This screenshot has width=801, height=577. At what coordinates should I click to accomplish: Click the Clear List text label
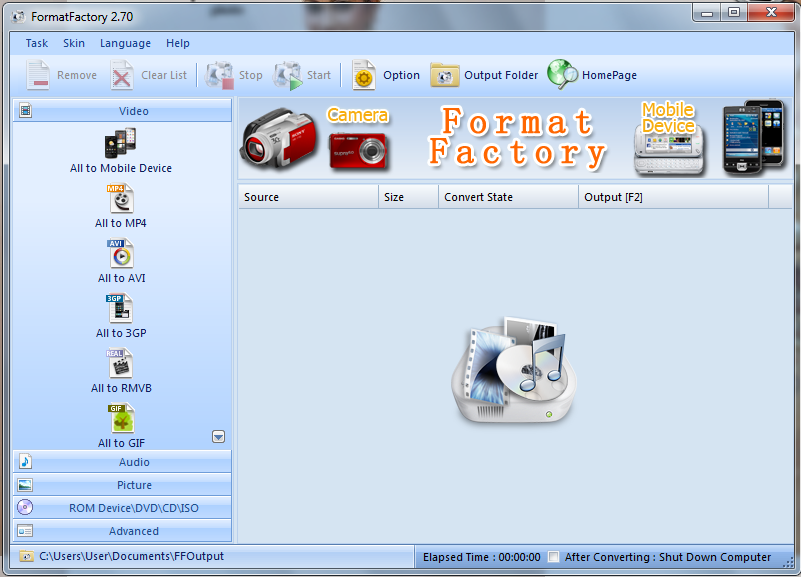(x=164, y=75)
